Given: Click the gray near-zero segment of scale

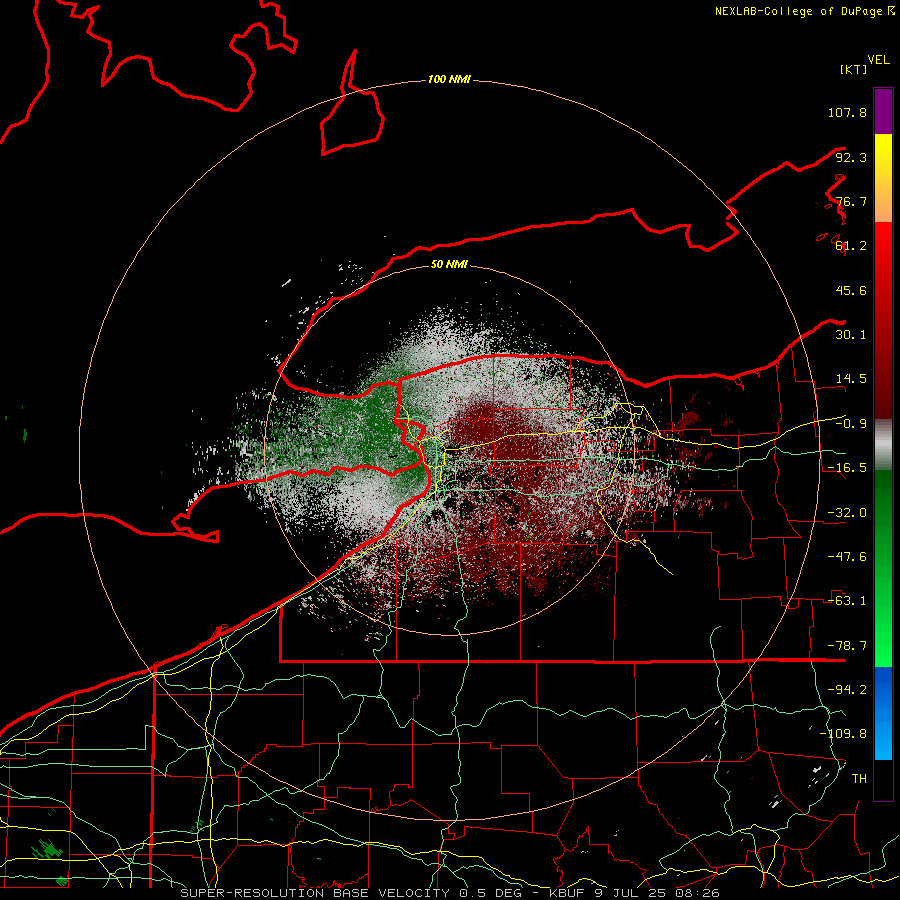Looking at the screenshot, I should 883,445.
